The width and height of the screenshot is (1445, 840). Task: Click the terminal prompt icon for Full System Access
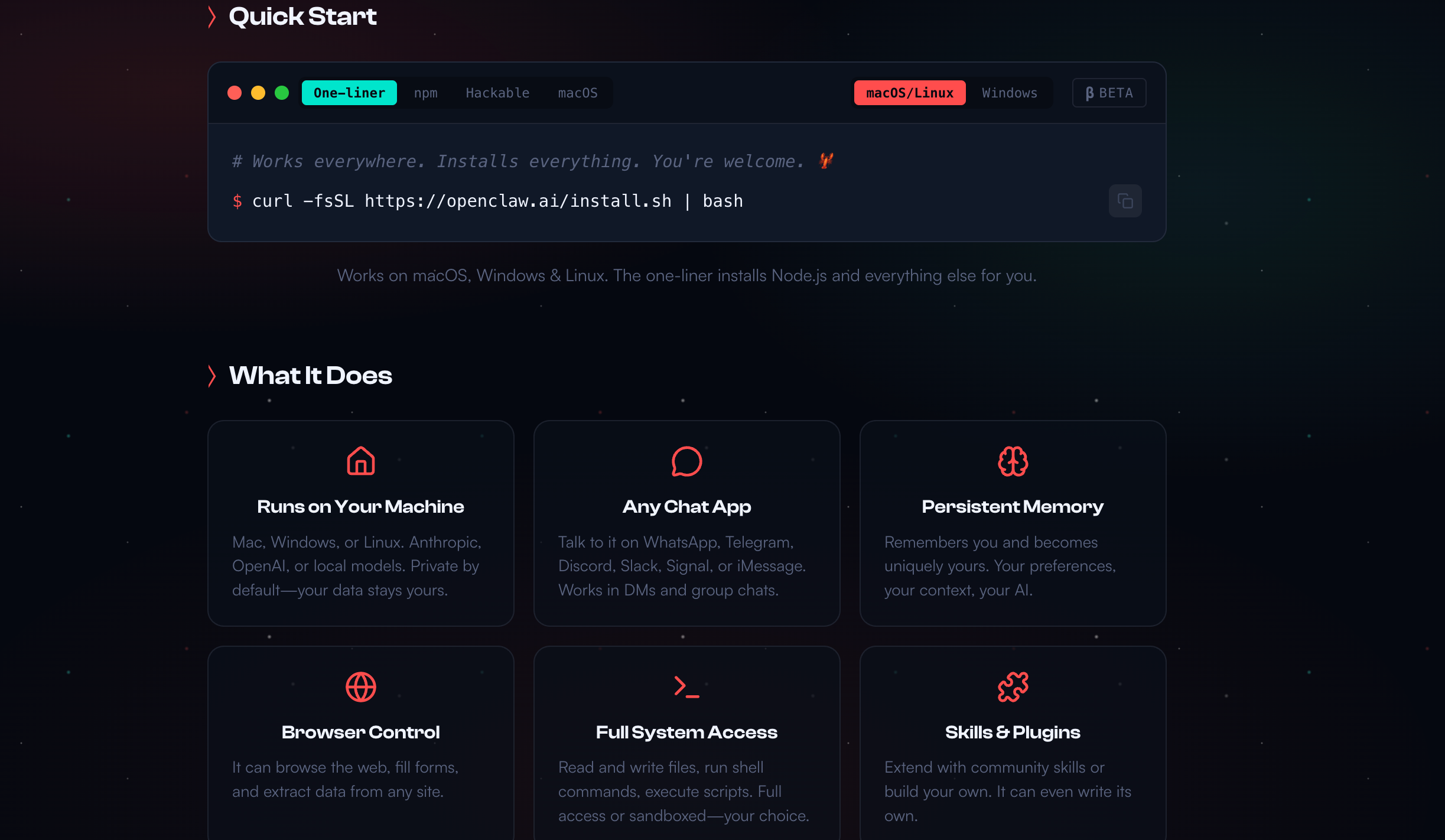(686, 686)
